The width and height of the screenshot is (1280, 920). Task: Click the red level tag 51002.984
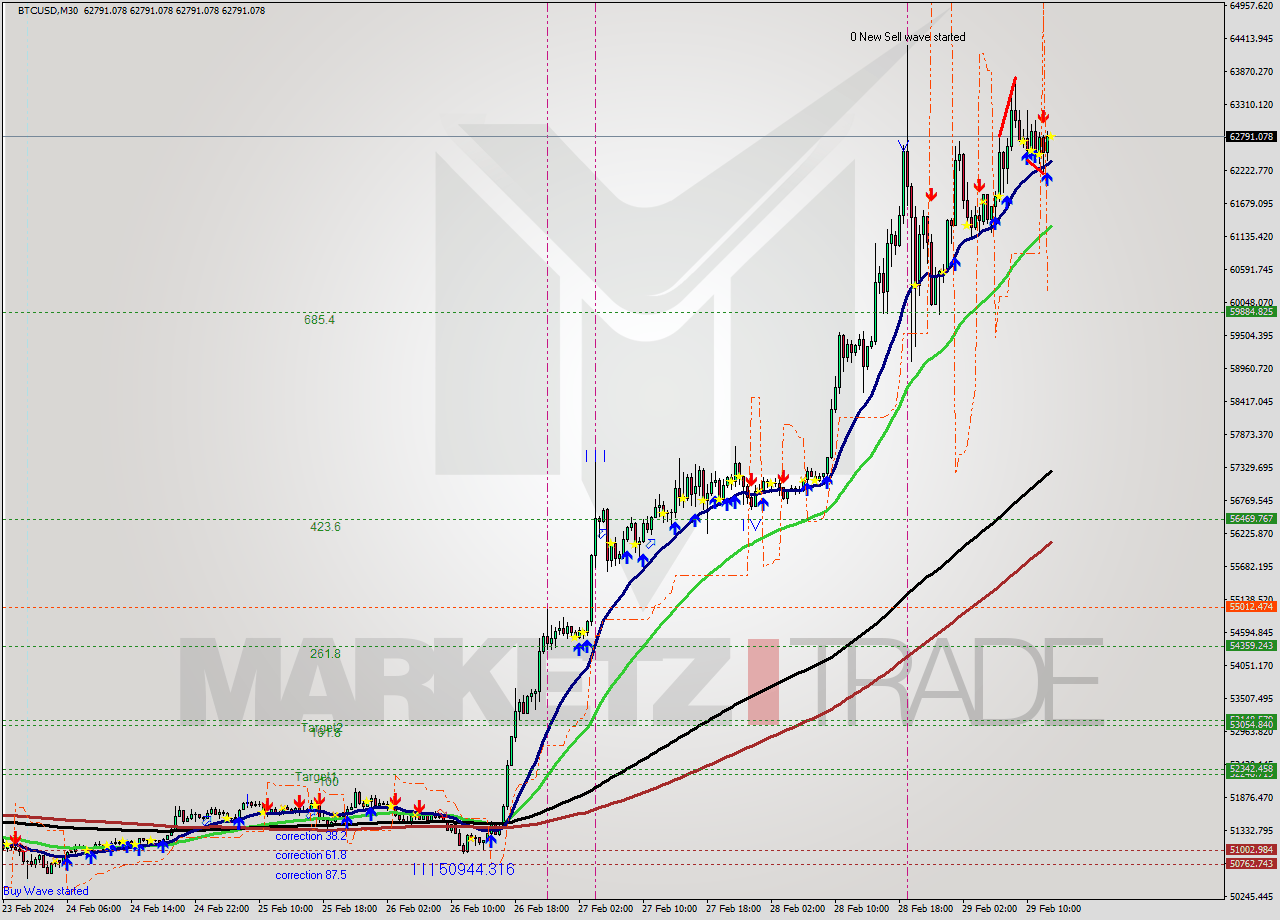click(1251, 850)
